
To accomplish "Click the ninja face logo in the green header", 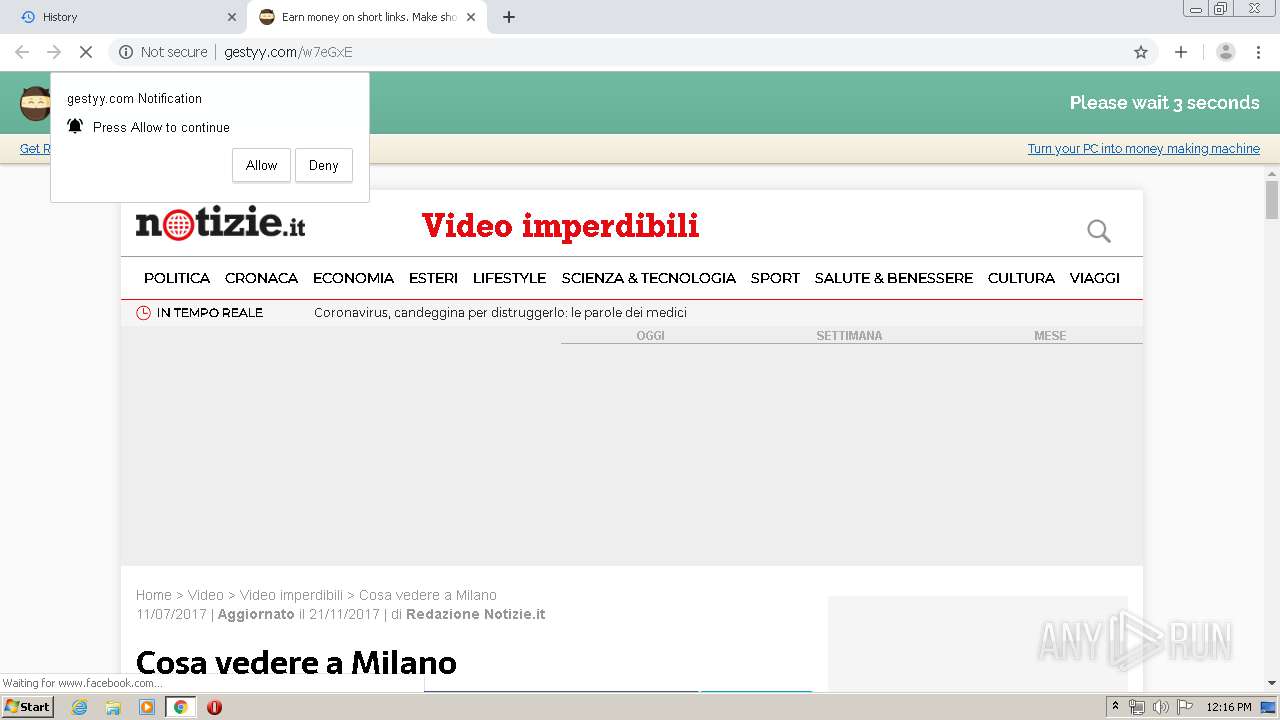I will coord(35,103).
